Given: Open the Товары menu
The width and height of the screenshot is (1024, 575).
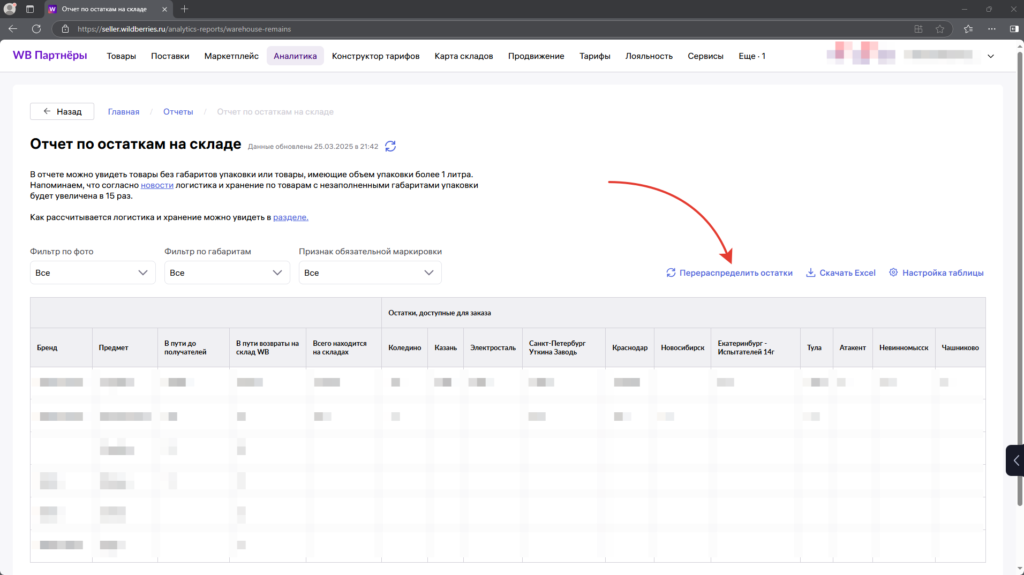Looking at the screenshot, I should click(x=121, y=56).
